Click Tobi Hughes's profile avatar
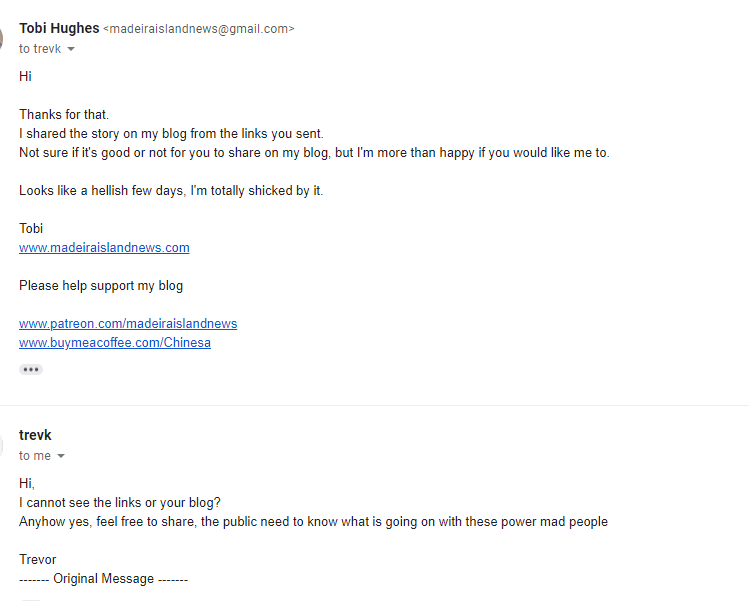749x601 pixels. coord(3,37)
